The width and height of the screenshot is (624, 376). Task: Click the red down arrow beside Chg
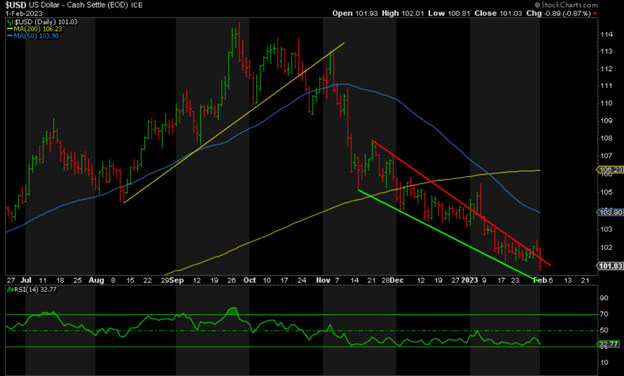point(595,14)
